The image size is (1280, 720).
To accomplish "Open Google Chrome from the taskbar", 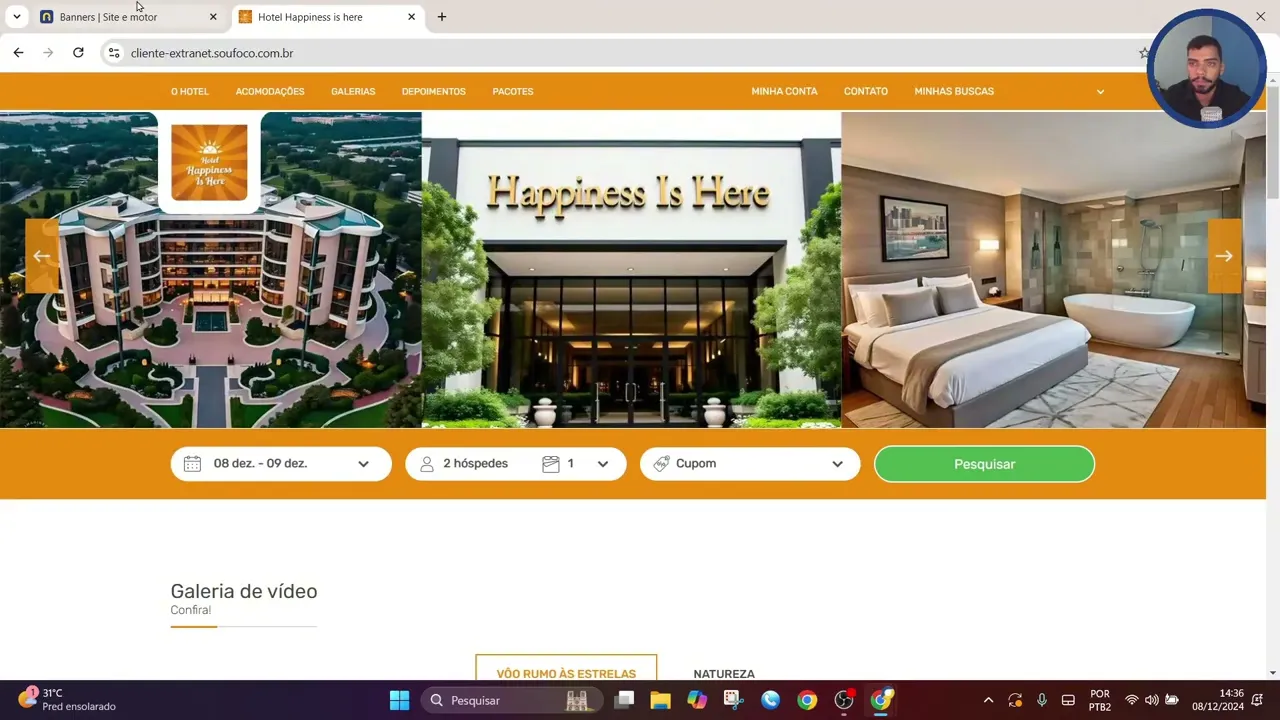I will click(807, 700).
